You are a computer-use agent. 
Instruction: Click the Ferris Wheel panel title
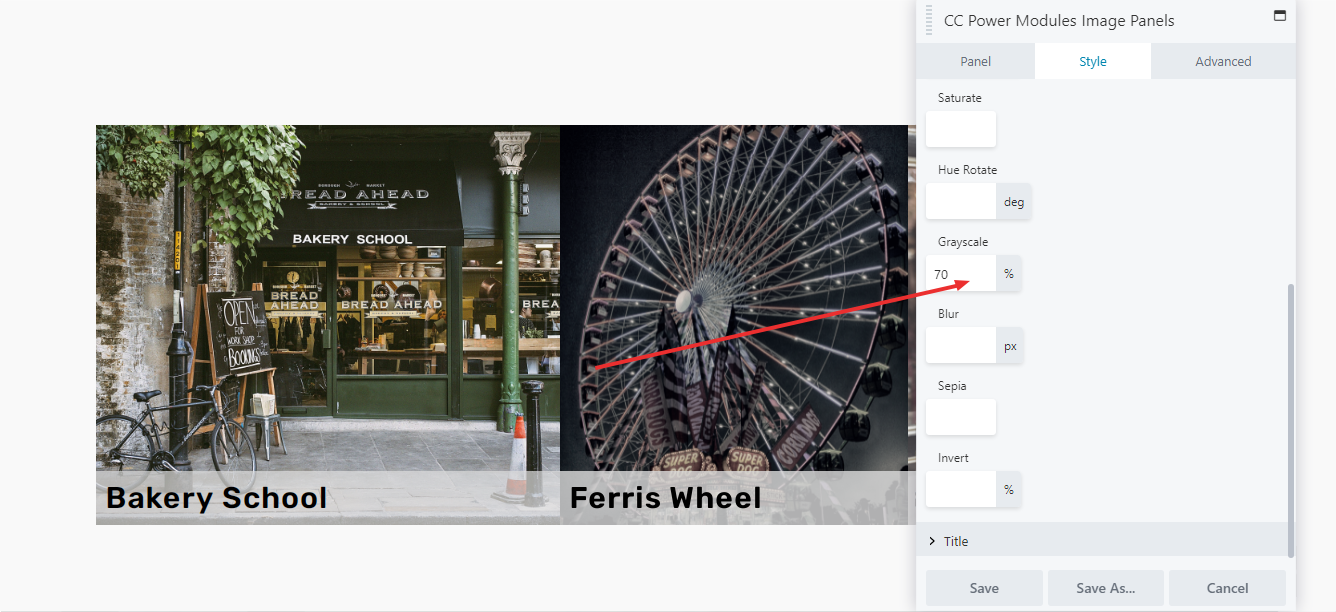(666, 498)
